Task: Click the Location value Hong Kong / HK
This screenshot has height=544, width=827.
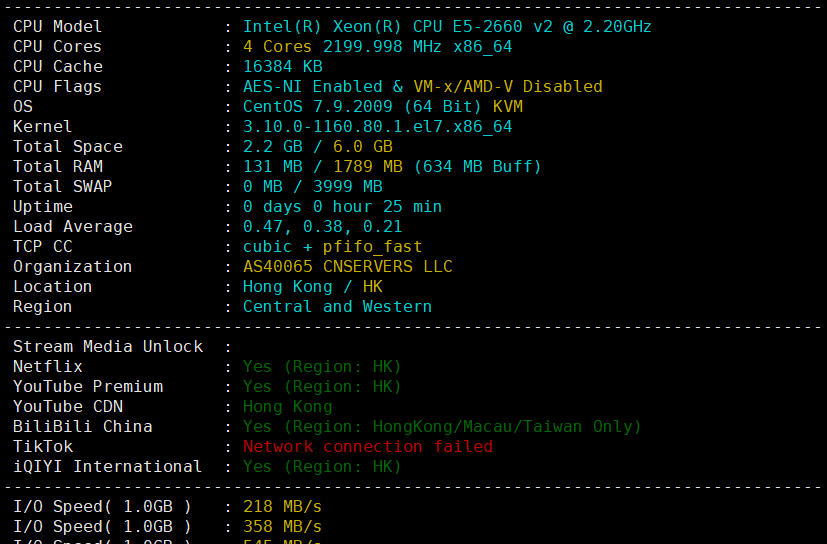Action: pos(312,287)
